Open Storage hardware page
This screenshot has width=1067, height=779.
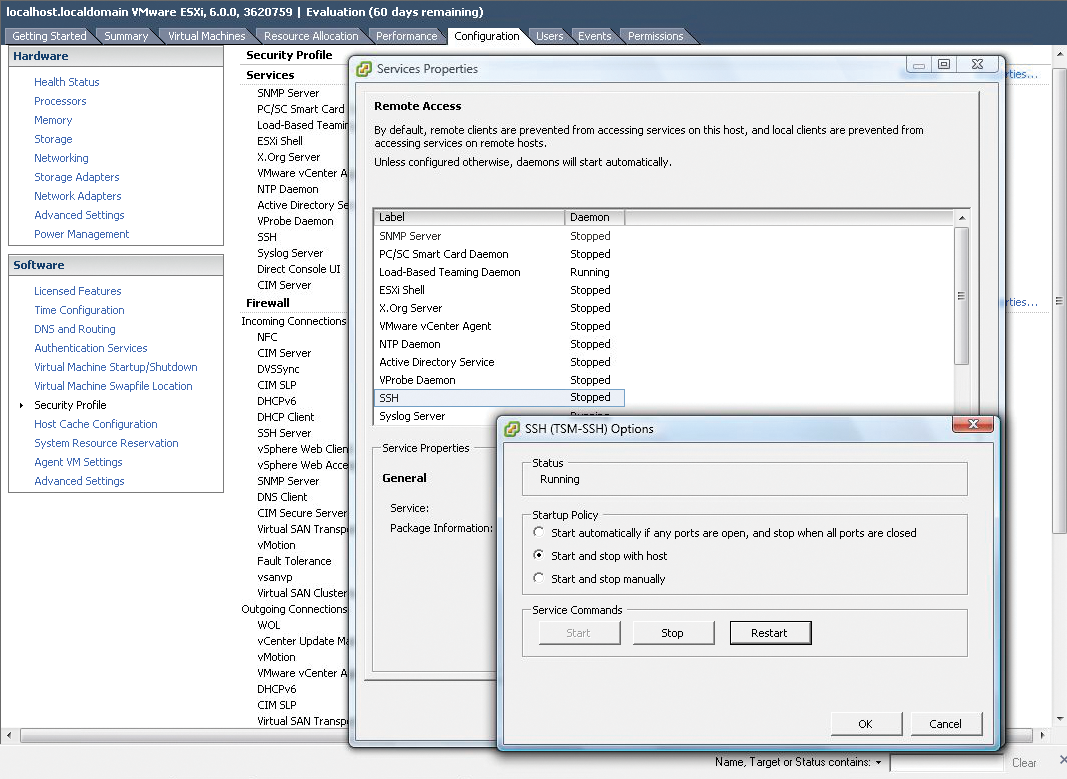pyautogui.click(x=53, y=139)
